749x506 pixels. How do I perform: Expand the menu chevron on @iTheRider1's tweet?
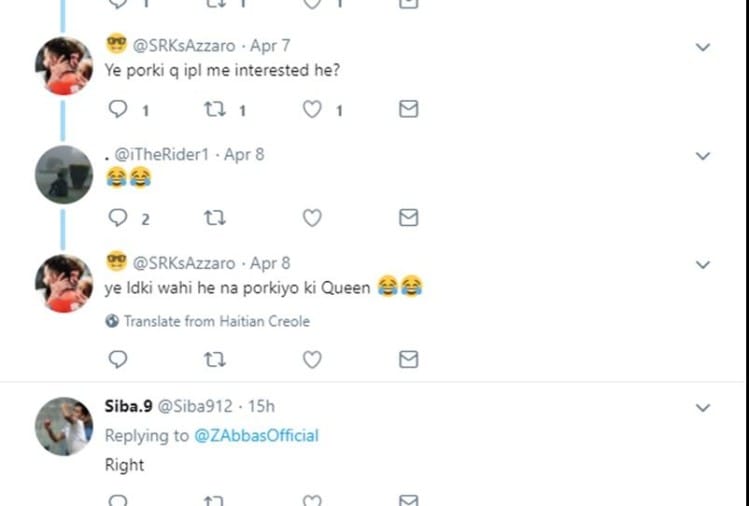pyautogui.click(x=703, y=156)
